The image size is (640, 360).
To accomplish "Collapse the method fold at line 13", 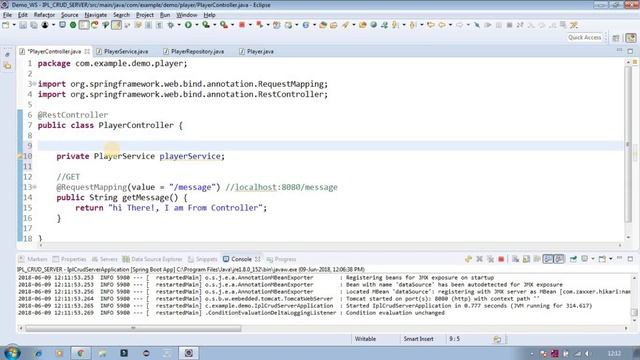I will pyautogui.click(x=35, y=187).
